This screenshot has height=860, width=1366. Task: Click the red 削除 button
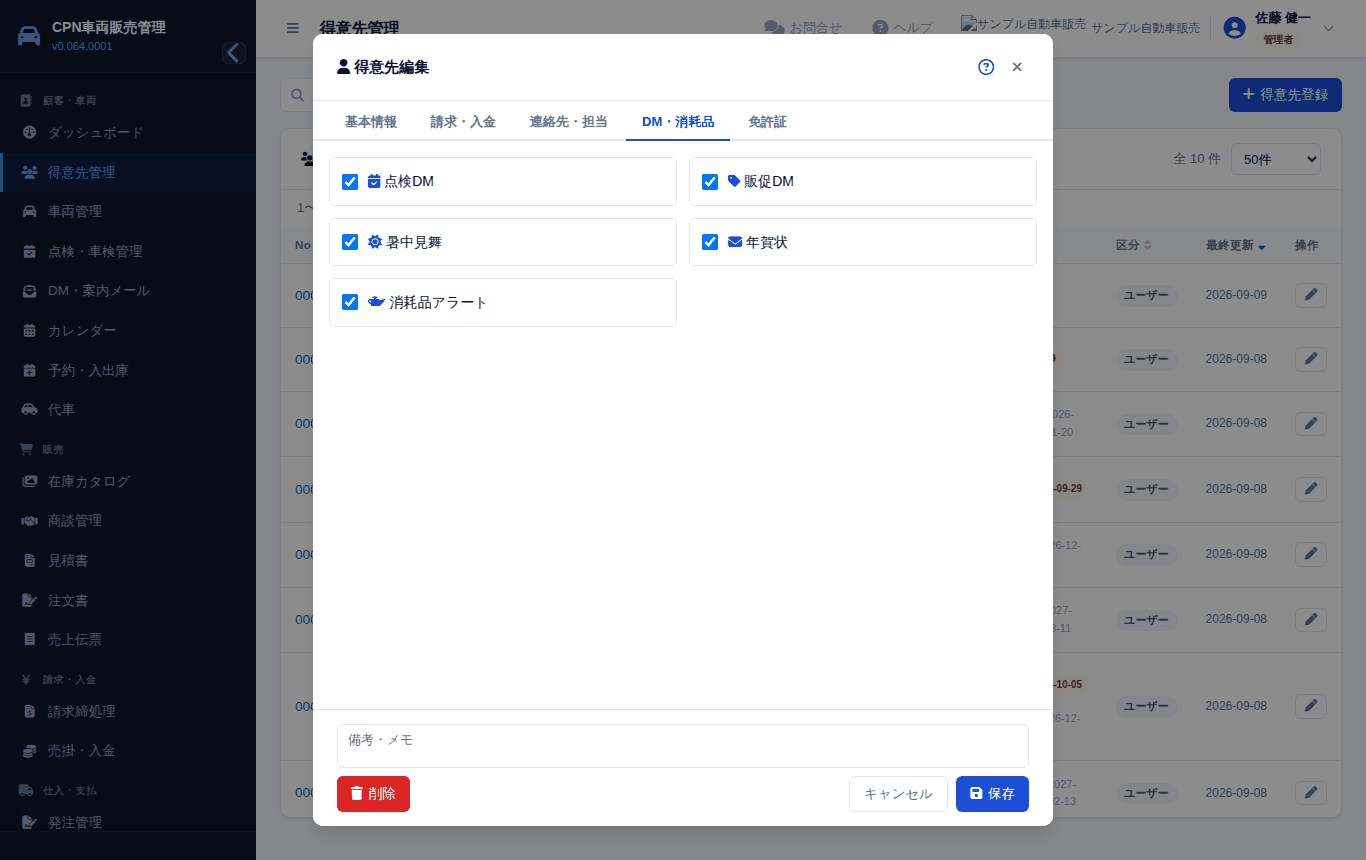[x=373, y=794]
